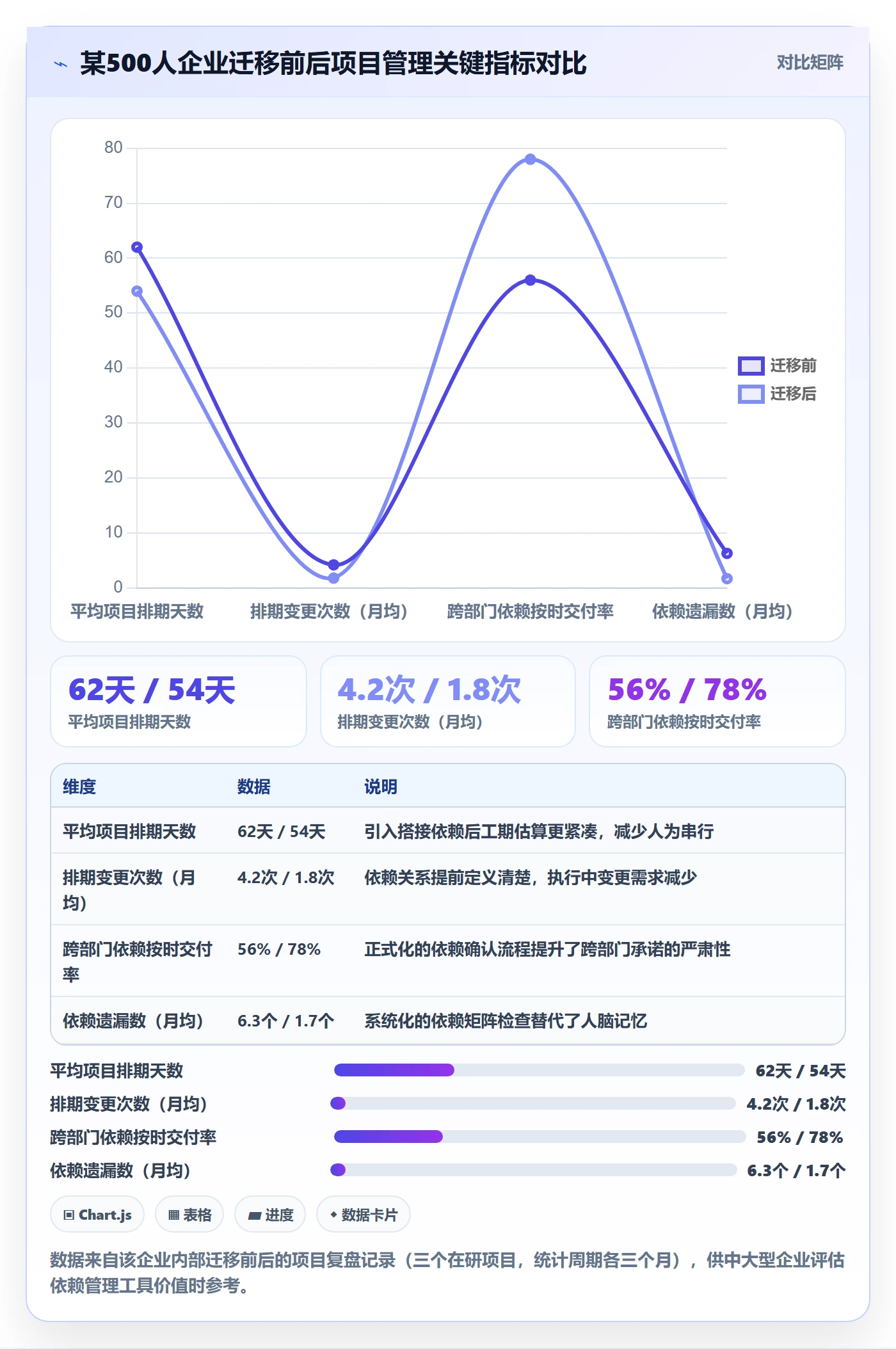896x1349 pixels.
Task: Click the 数据卡片 tag chip
Action: coord(364,1214)
